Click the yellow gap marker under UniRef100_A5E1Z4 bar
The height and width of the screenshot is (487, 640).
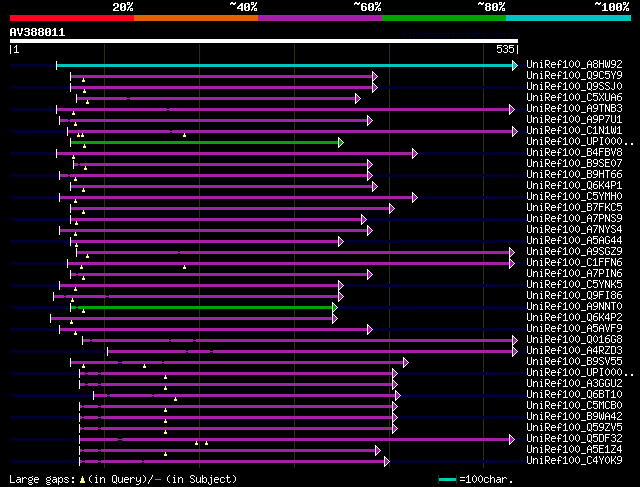[x=165, y=454]
